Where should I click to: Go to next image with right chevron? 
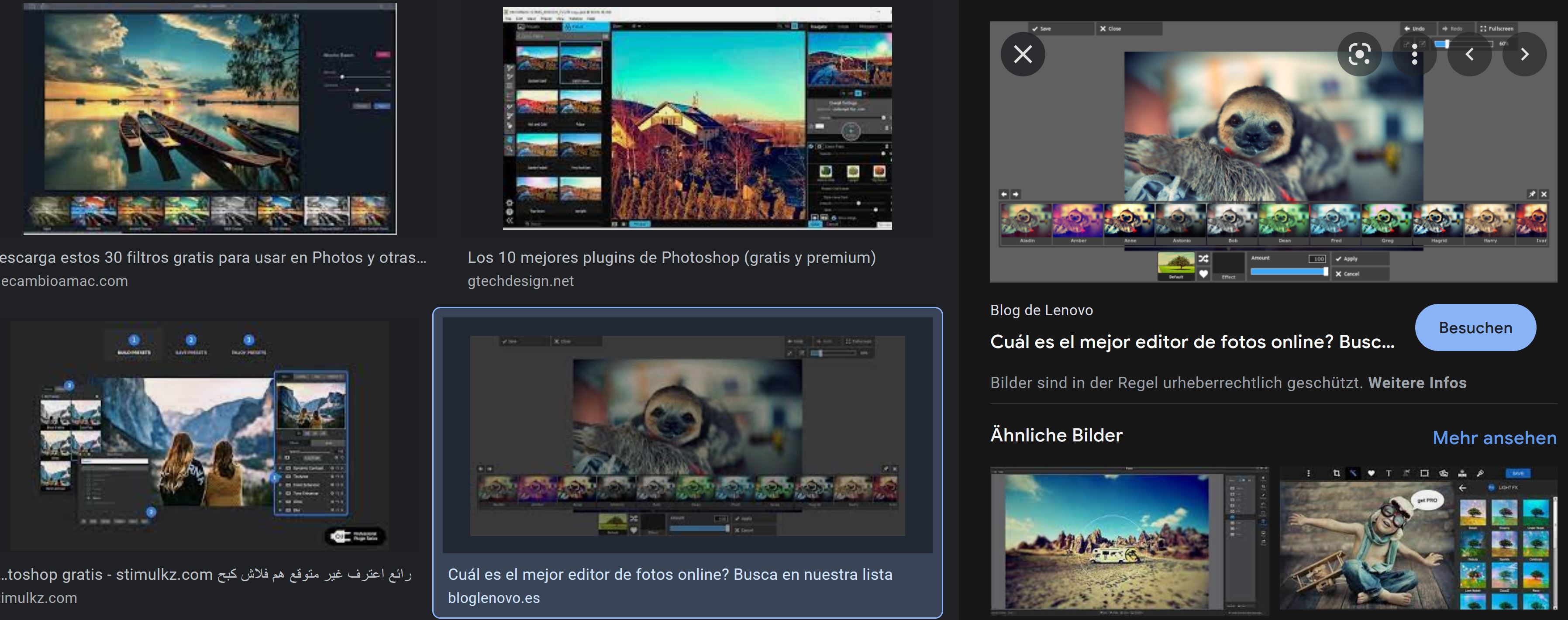point(1524,54)
